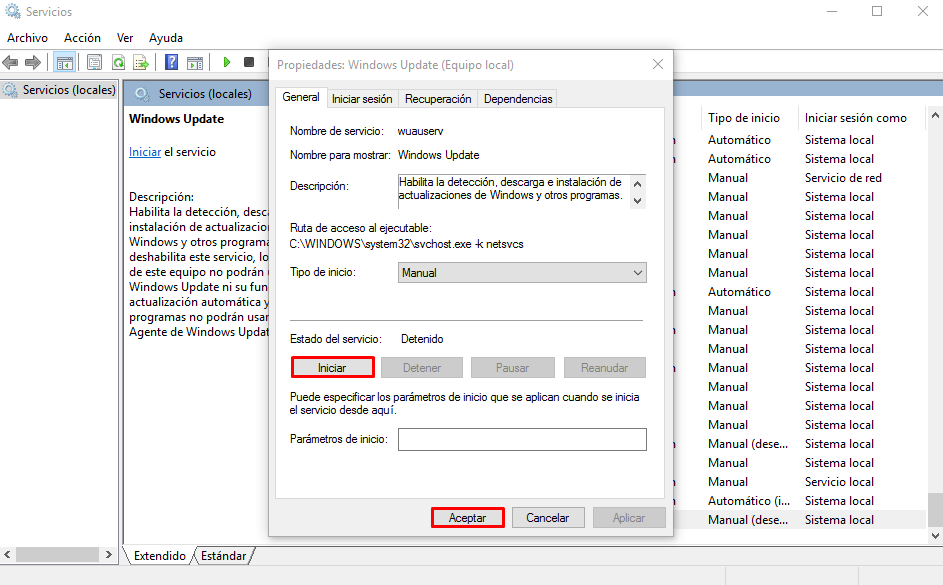The width and height of the screenshot is (943, 585).
Task: Open the Properties toolbar icon
Action: [x=94, y=62]
